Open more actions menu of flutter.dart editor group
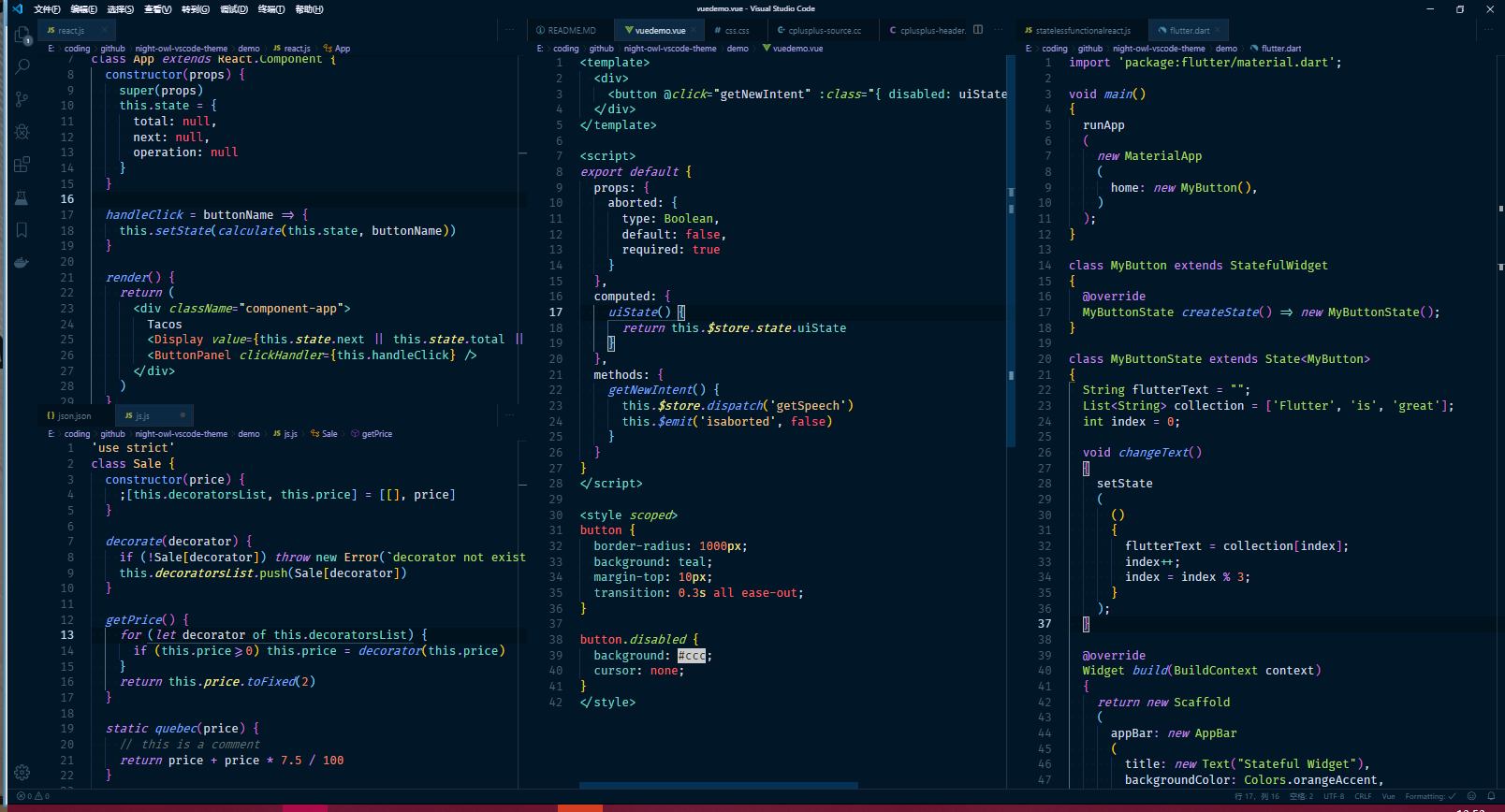Viewport: 1505px width, 812px height. (1488, 30)
